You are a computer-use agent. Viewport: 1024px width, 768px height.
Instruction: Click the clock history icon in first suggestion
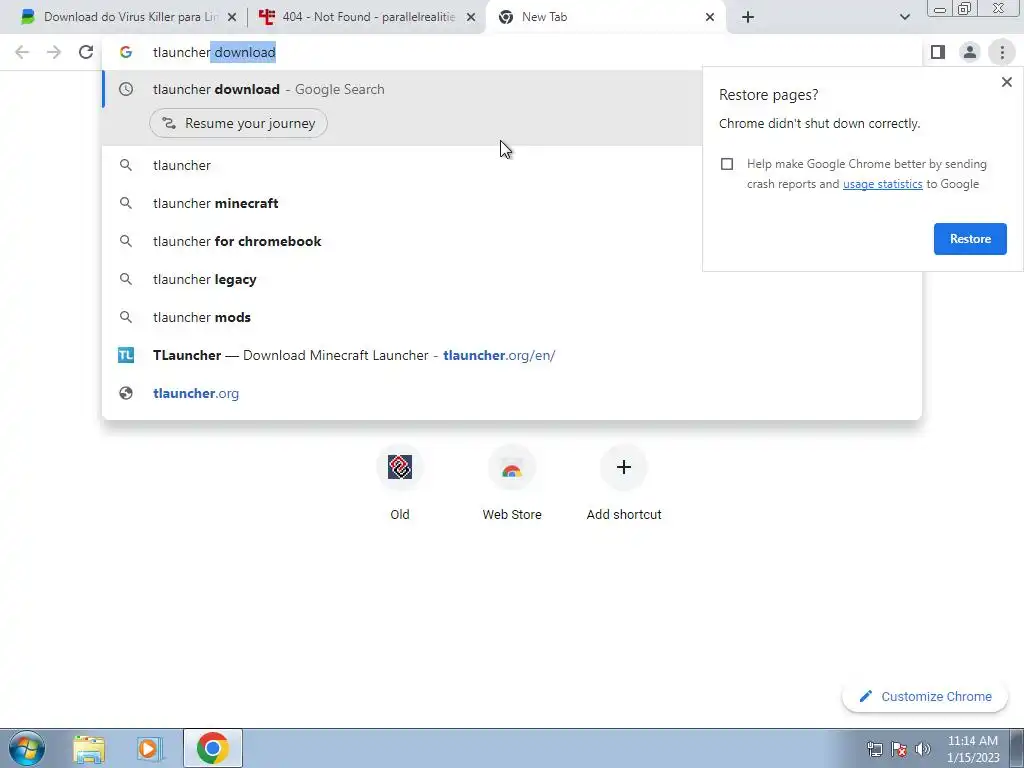click(x=126, y=89)
